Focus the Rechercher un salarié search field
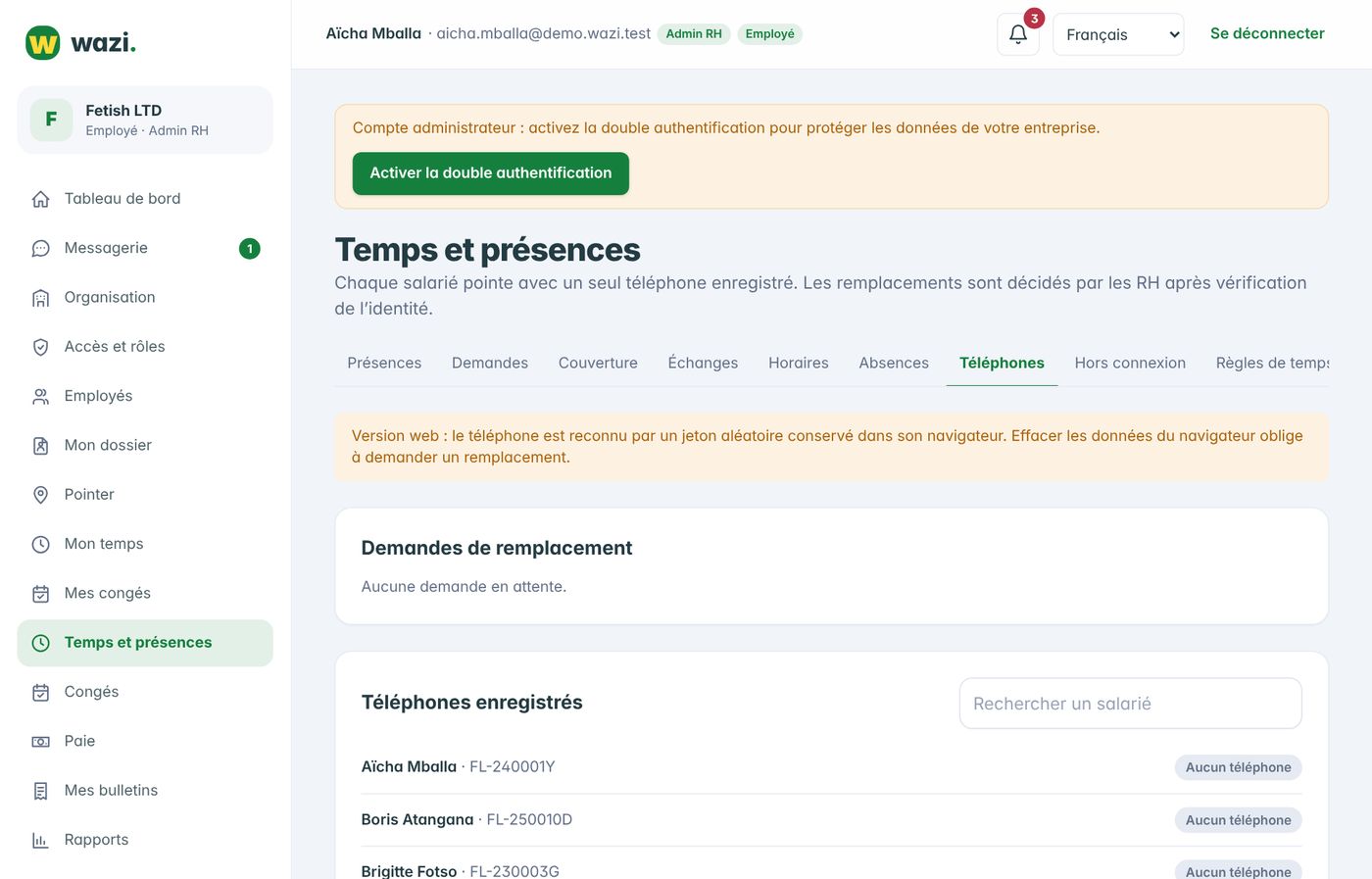 click(1130, 704)
